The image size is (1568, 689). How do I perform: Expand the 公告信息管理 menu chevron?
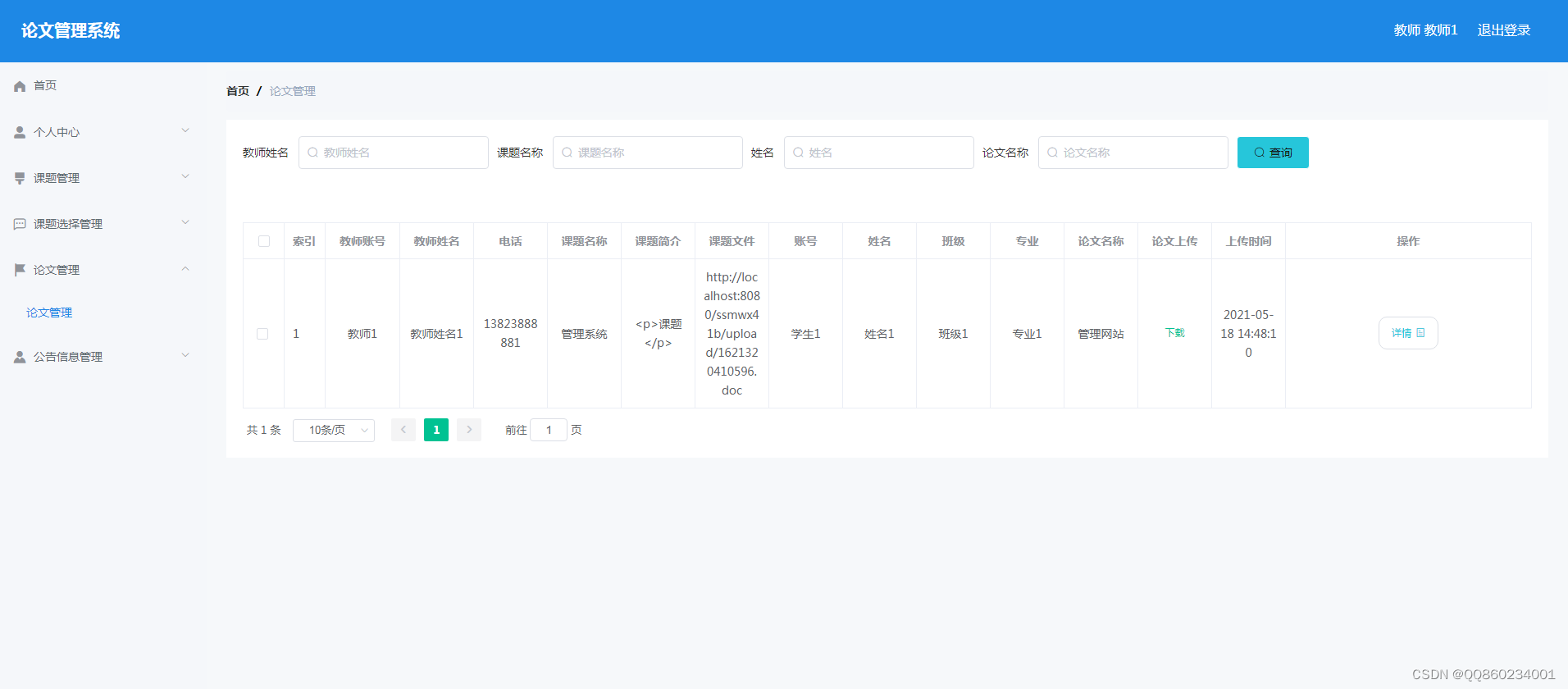click(x=185, y=355)
